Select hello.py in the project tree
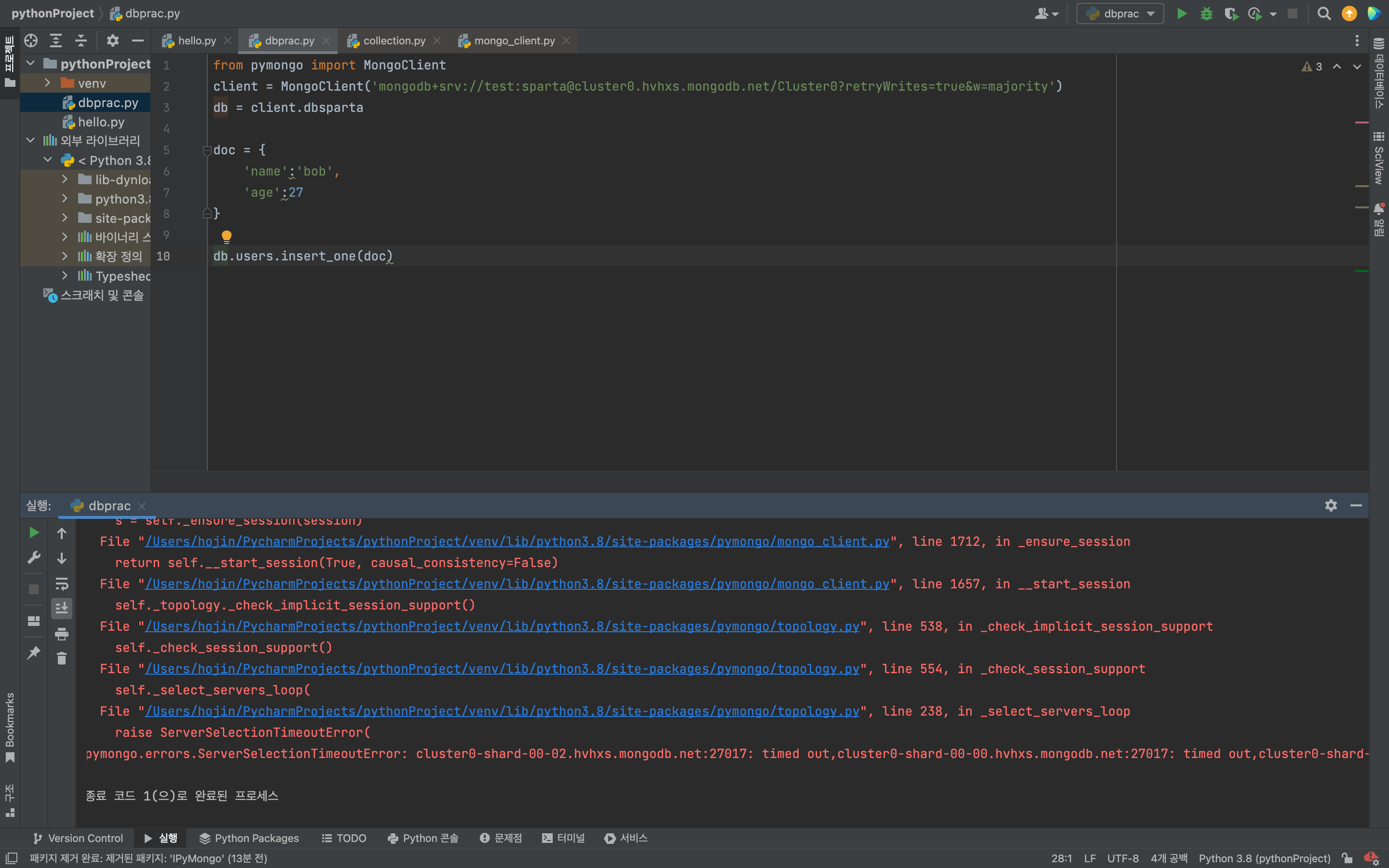Screen dimensions: 1389x868 (100, 122)
